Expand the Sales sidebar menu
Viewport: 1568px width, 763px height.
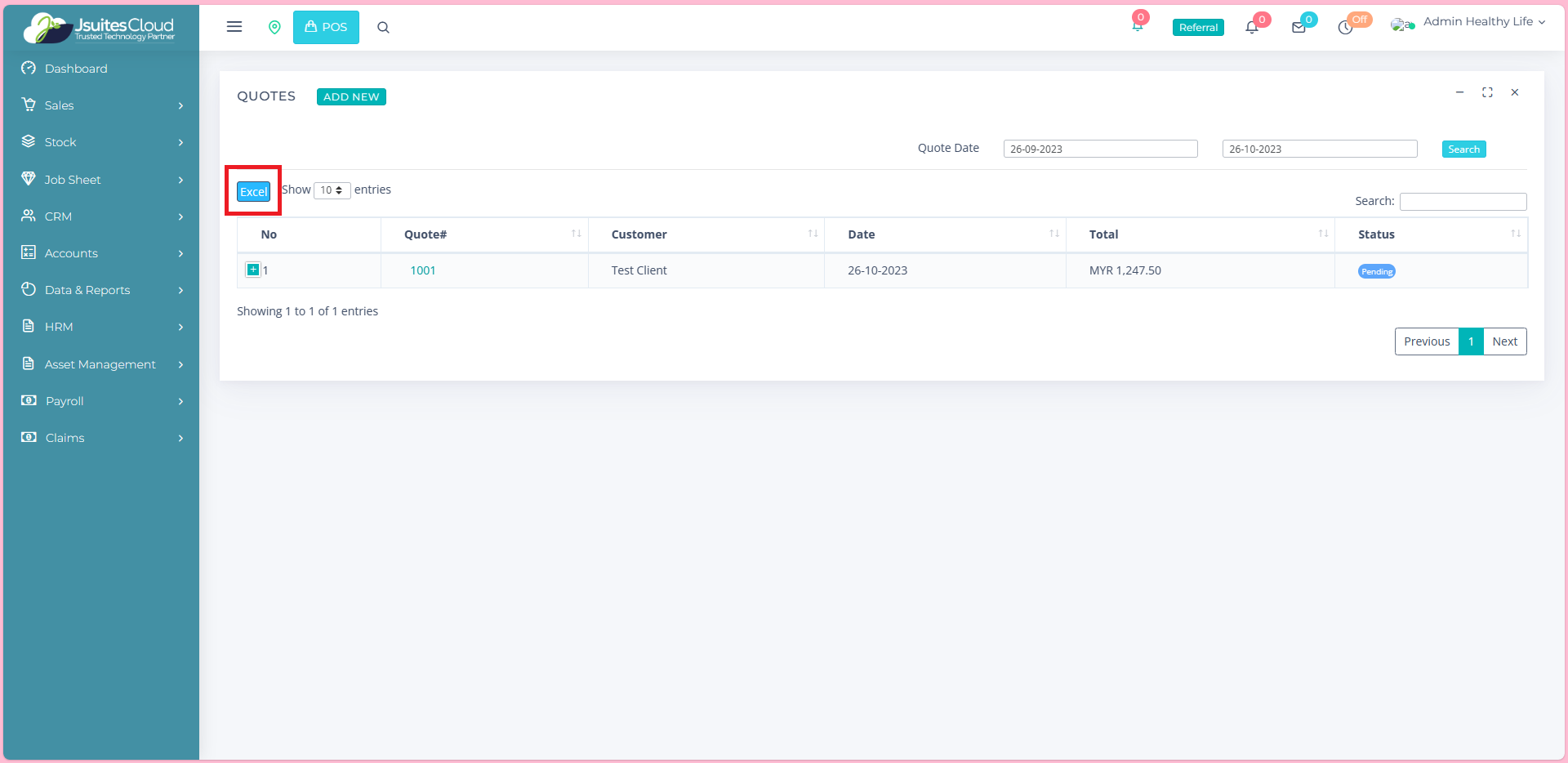(101, 105)
